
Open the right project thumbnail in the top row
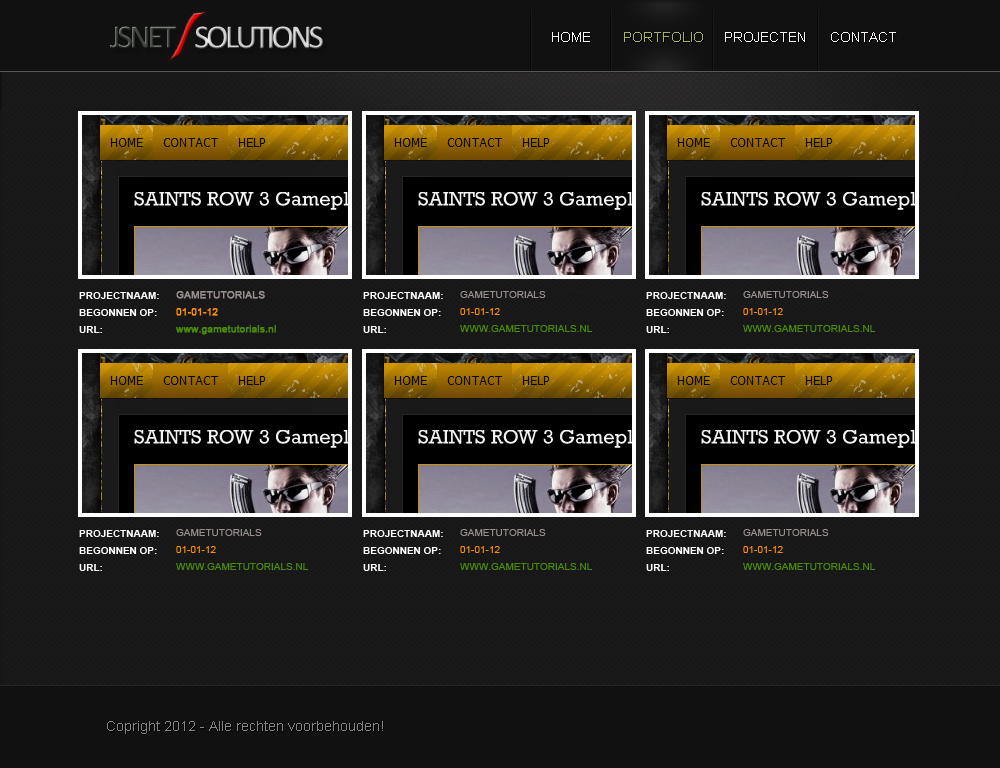tap(782, 195)
